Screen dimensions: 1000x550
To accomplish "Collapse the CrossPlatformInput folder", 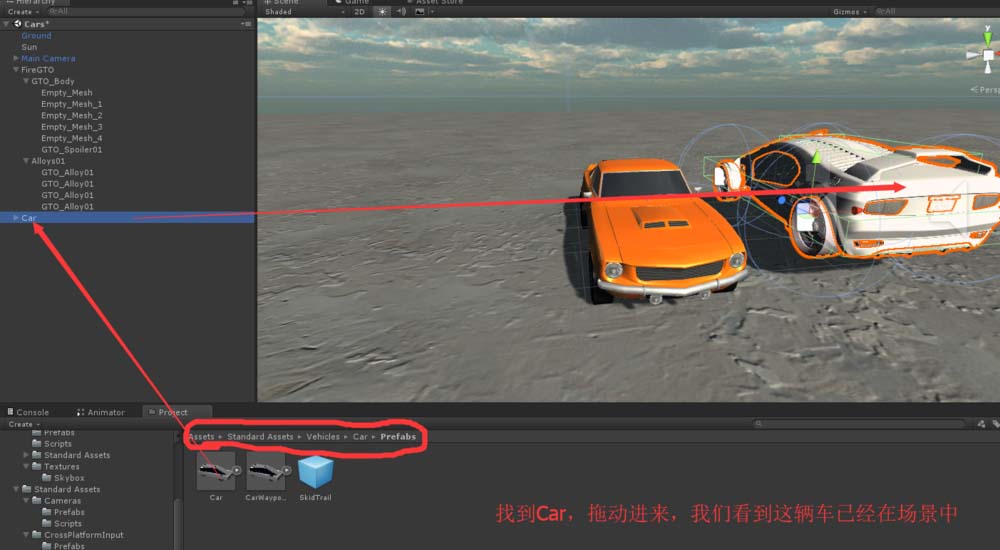I will [x=26, y=535].
